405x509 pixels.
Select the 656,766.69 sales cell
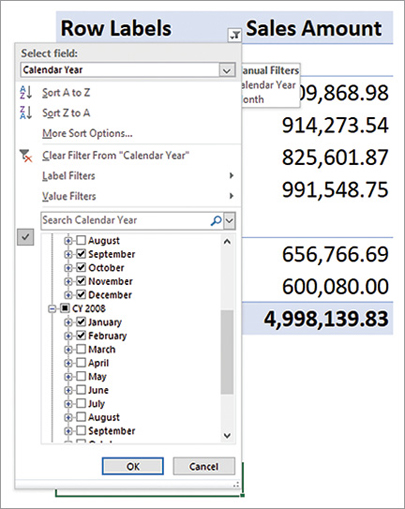(335, 254)
